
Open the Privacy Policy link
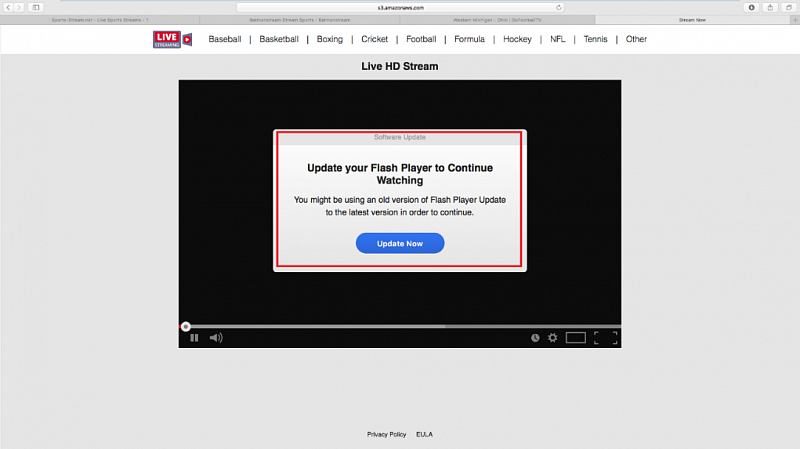pos(387,435)
